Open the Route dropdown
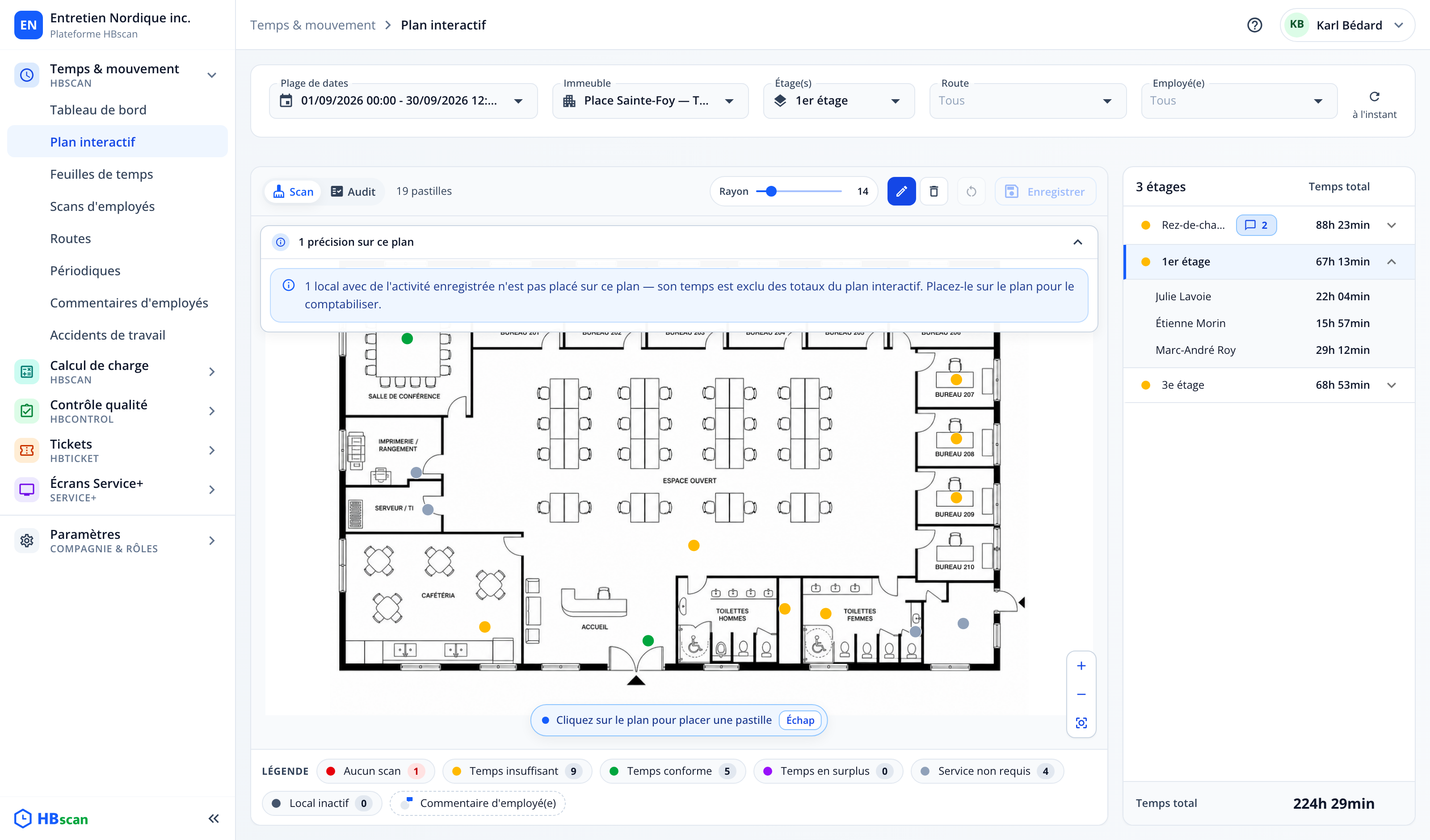 1028,101
